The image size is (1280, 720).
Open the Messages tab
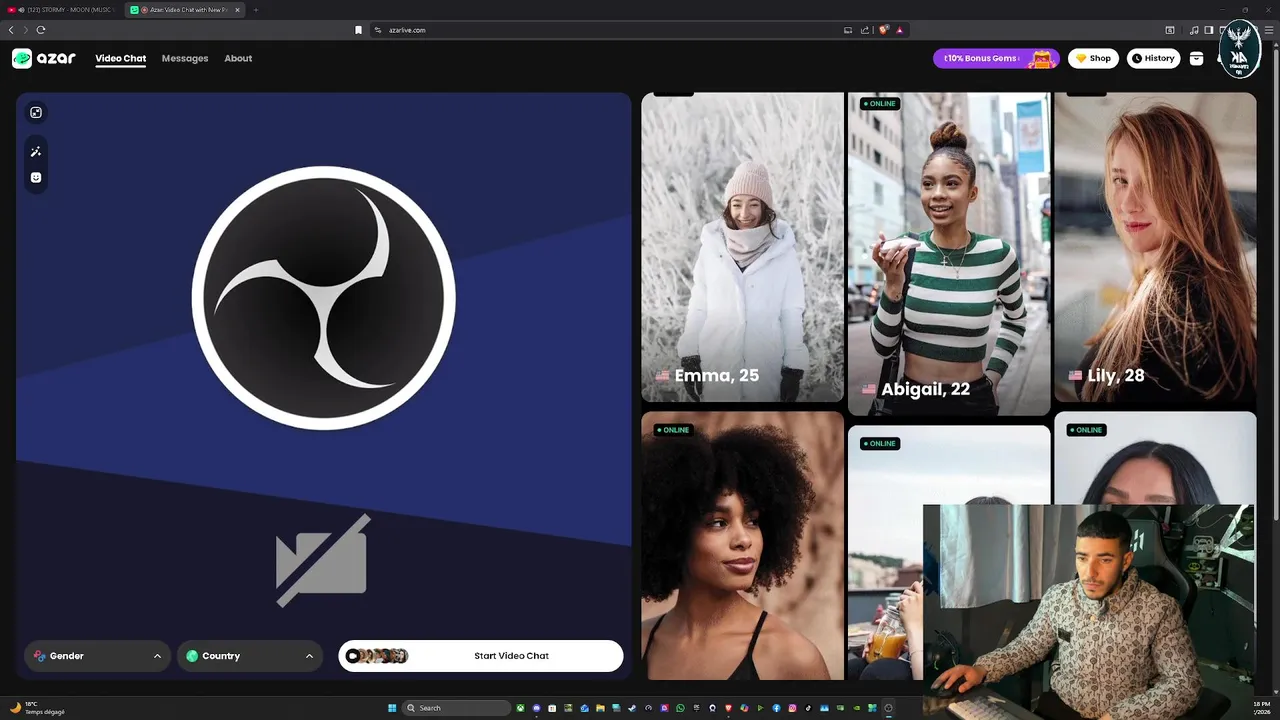click(x=185, y=58)
